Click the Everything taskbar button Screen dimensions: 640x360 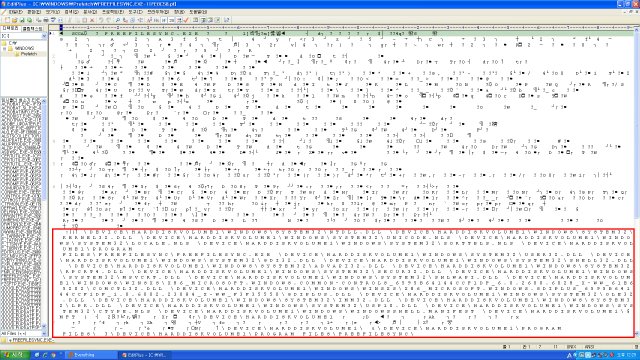(x=91, y=355)
